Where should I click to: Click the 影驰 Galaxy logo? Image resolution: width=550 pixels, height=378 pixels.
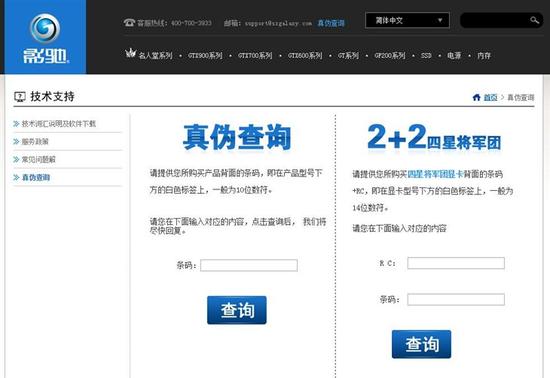(x=45, y=37)
